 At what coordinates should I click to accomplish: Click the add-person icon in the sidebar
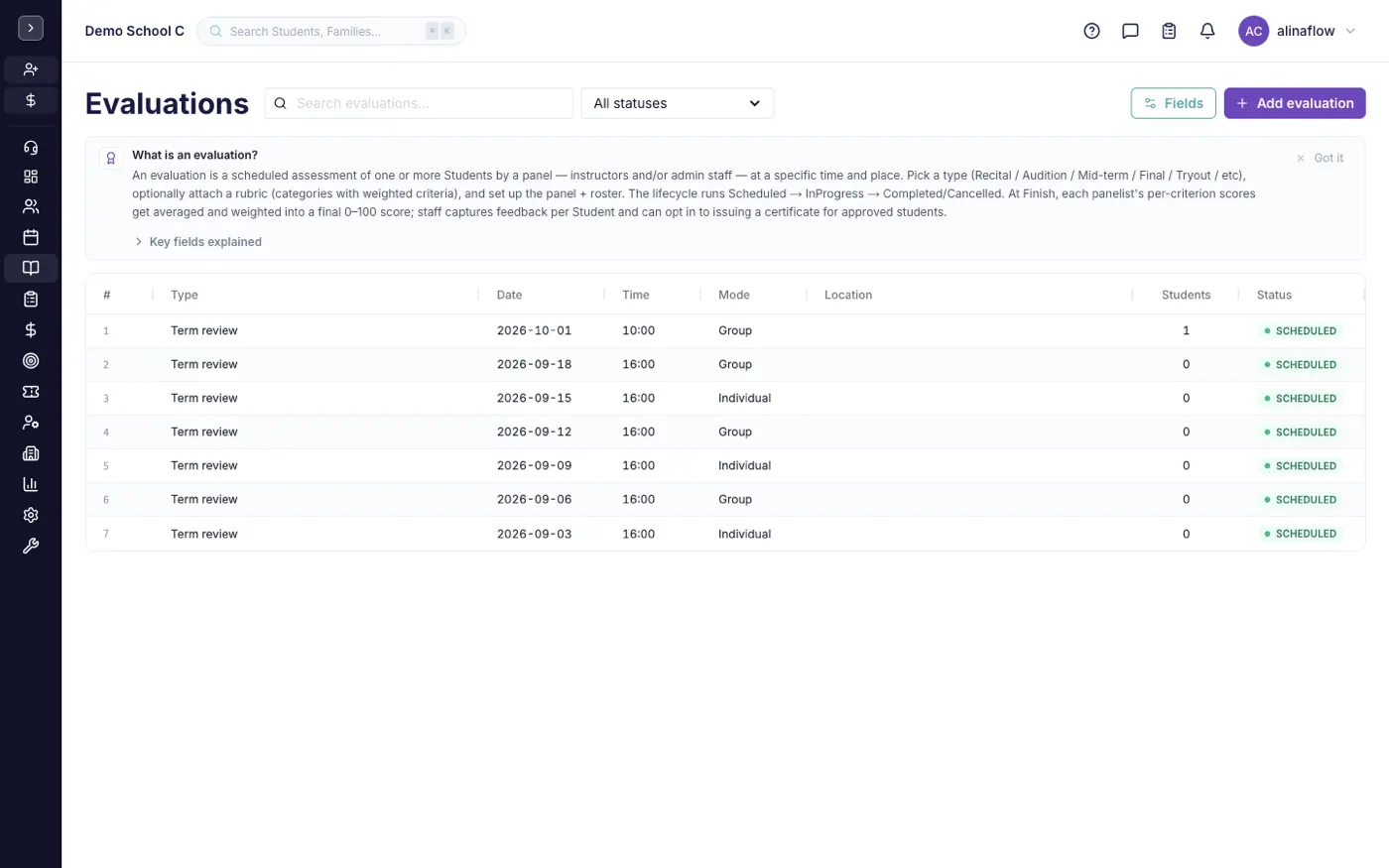coord(31,69)
